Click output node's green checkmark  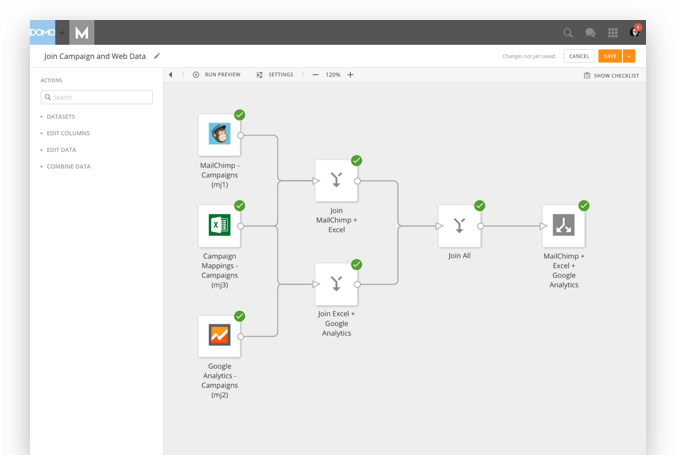tap(584, 206)
